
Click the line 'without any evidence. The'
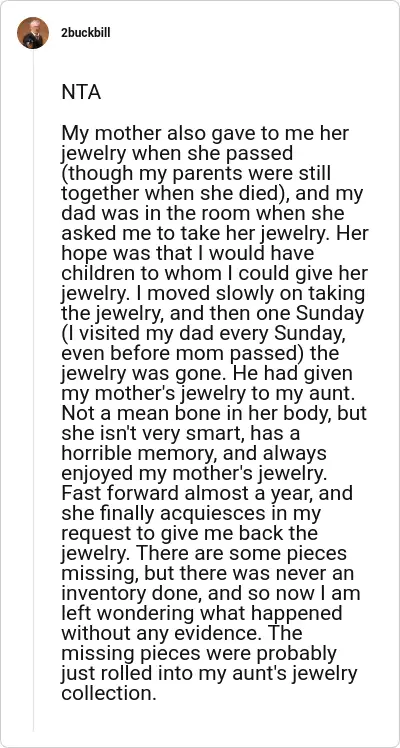(182, 633)
